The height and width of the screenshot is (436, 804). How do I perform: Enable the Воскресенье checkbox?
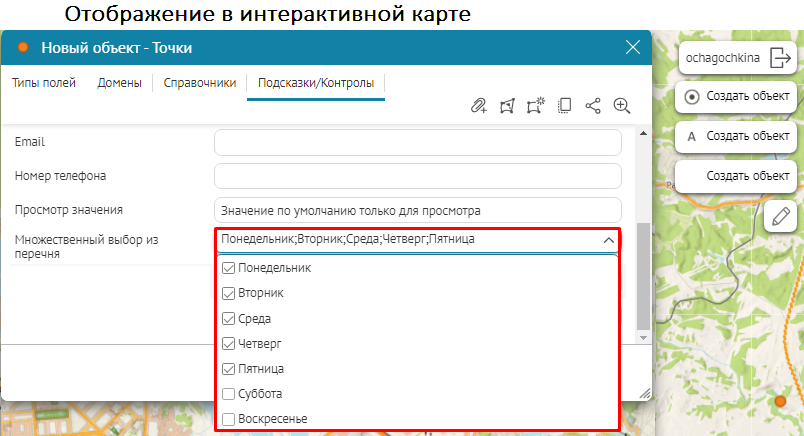[228, 418]
